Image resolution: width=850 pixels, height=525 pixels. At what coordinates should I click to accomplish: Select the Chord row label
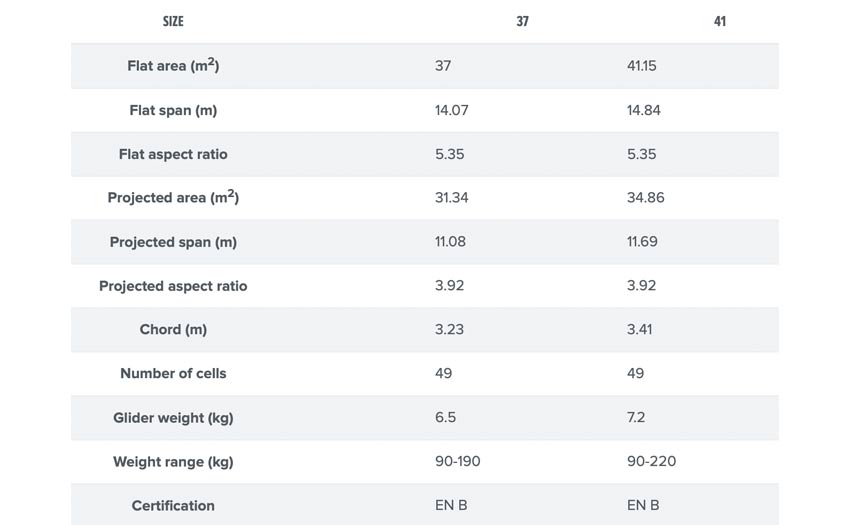pyautogui.click(x=173, y=329)
